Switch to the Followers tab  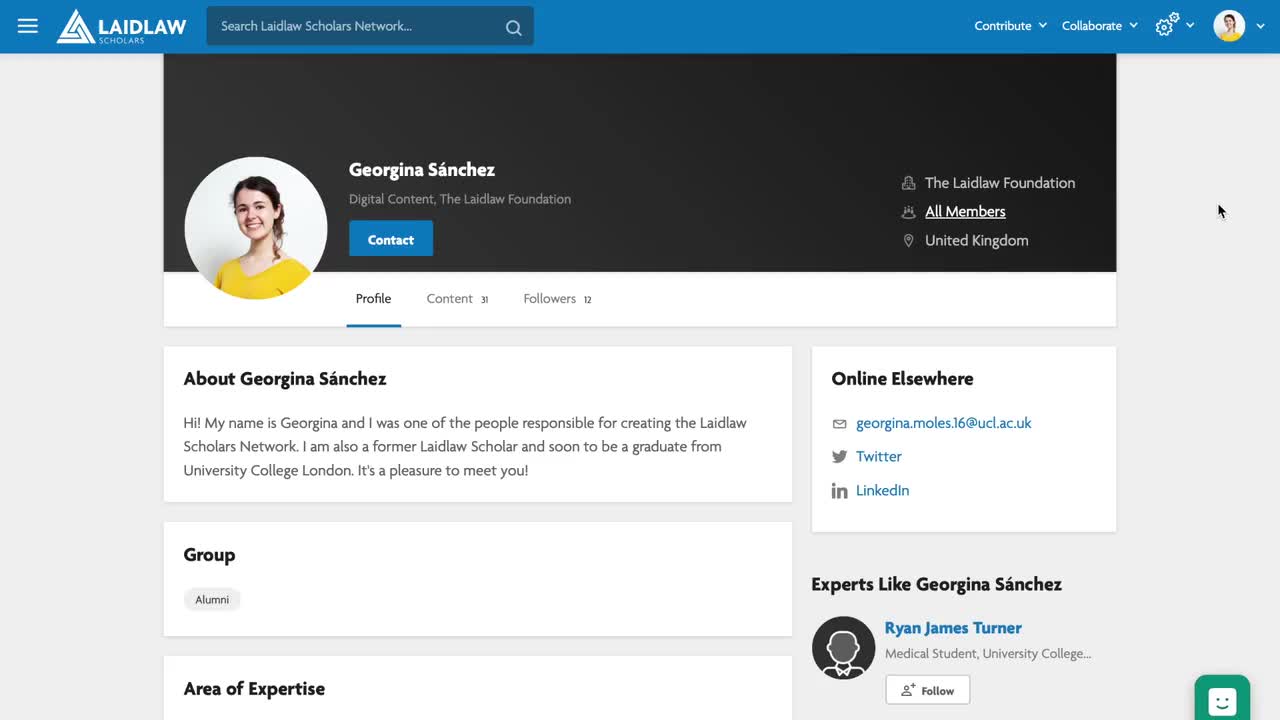click(x=549, y=298)
